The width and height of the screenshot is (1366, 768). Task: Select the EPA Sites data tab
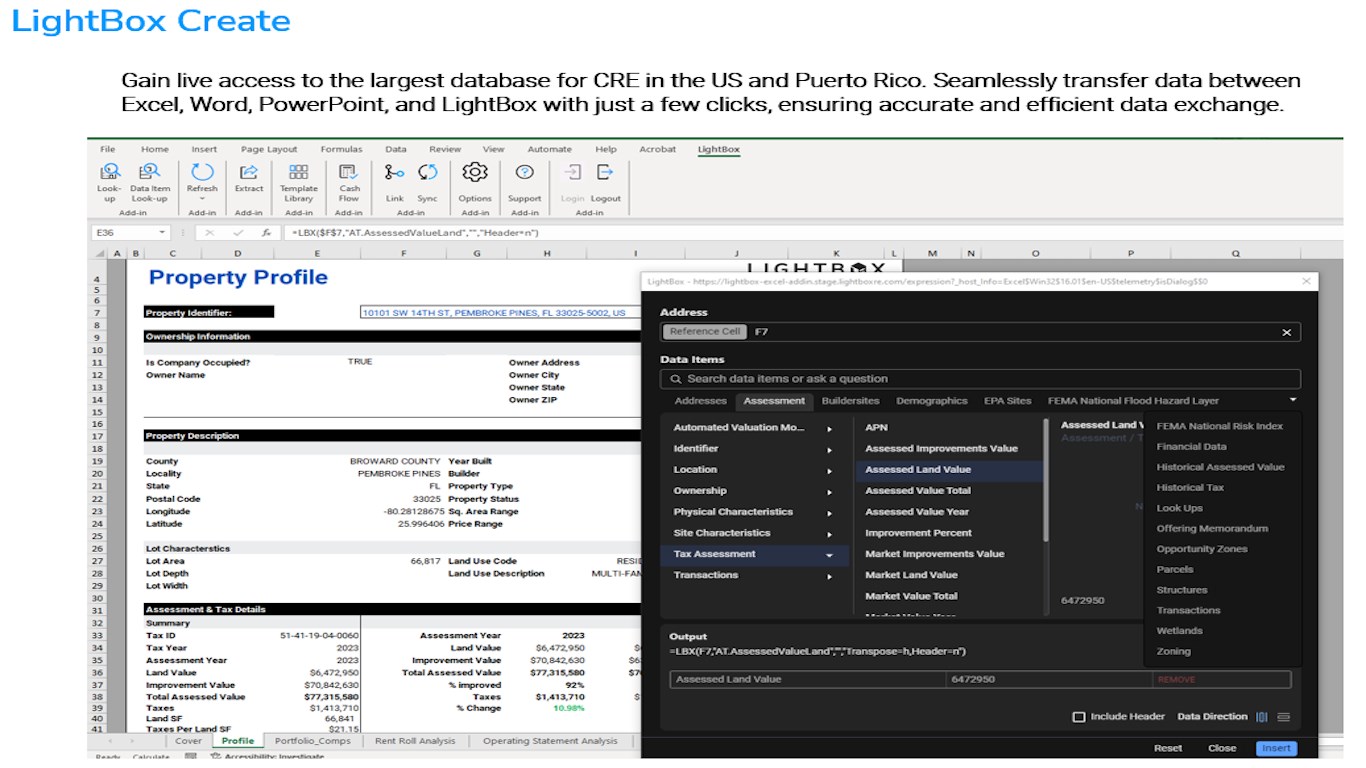(1007, 401)
